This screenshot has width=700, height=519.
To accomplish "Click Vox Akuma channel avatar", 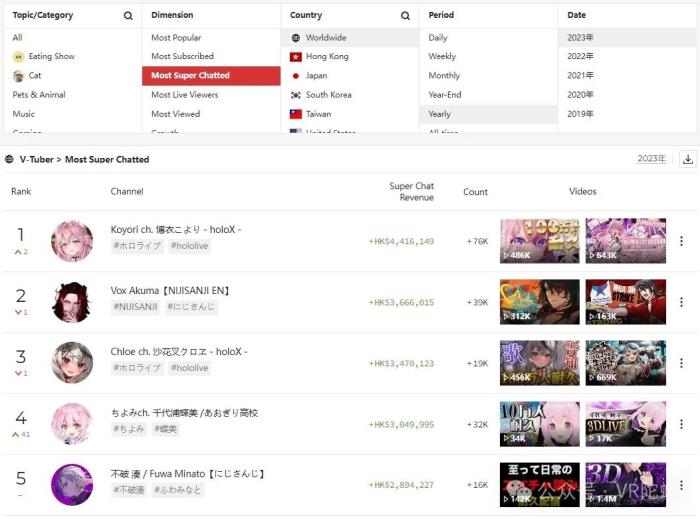I will [72, 302].
